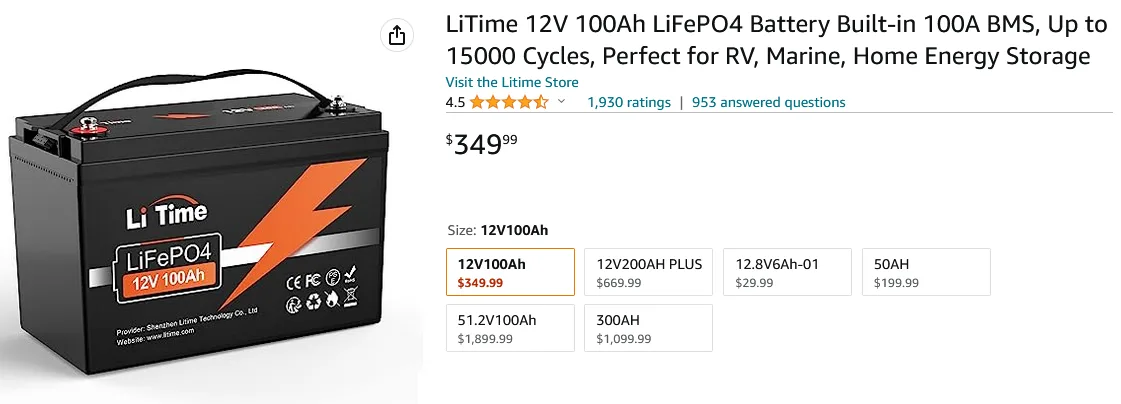Choose the 12V200AH PLUS size option
Screen dimensions: 1121x404
(x=648, y=272)
